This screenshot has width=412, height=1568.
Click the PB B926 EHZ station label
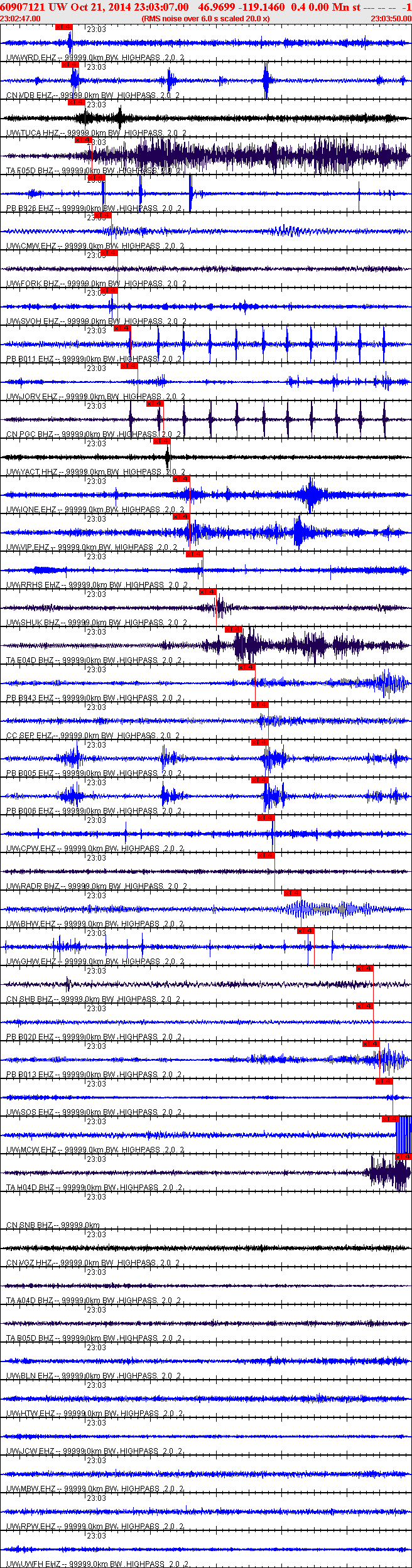[94, 208]
